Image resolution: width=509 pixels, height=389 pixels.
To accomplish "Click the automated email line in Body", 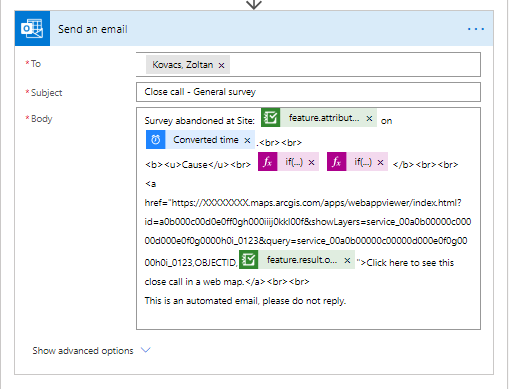I will pos(245,301).
